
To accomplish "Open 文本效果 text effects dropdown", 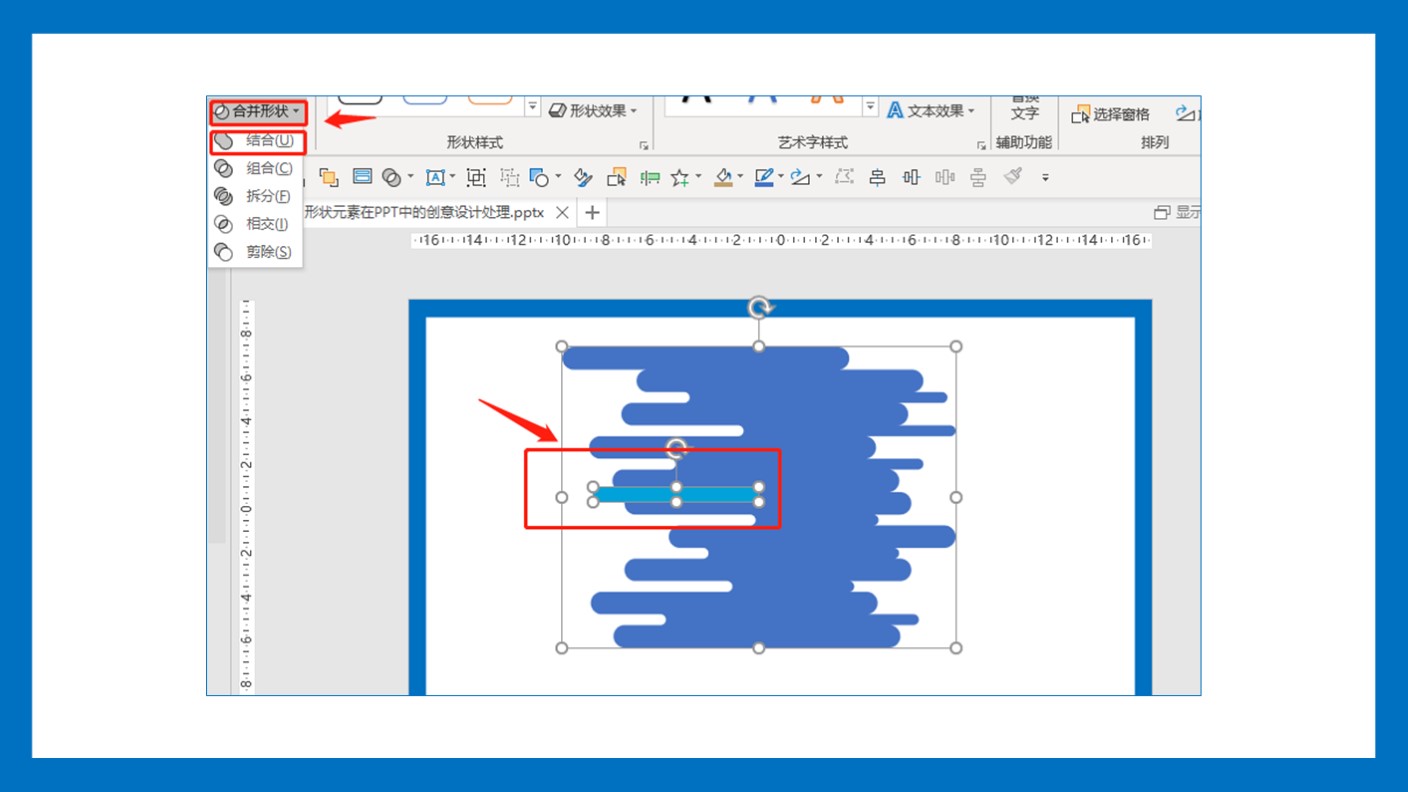I will [x=930, y=111].
